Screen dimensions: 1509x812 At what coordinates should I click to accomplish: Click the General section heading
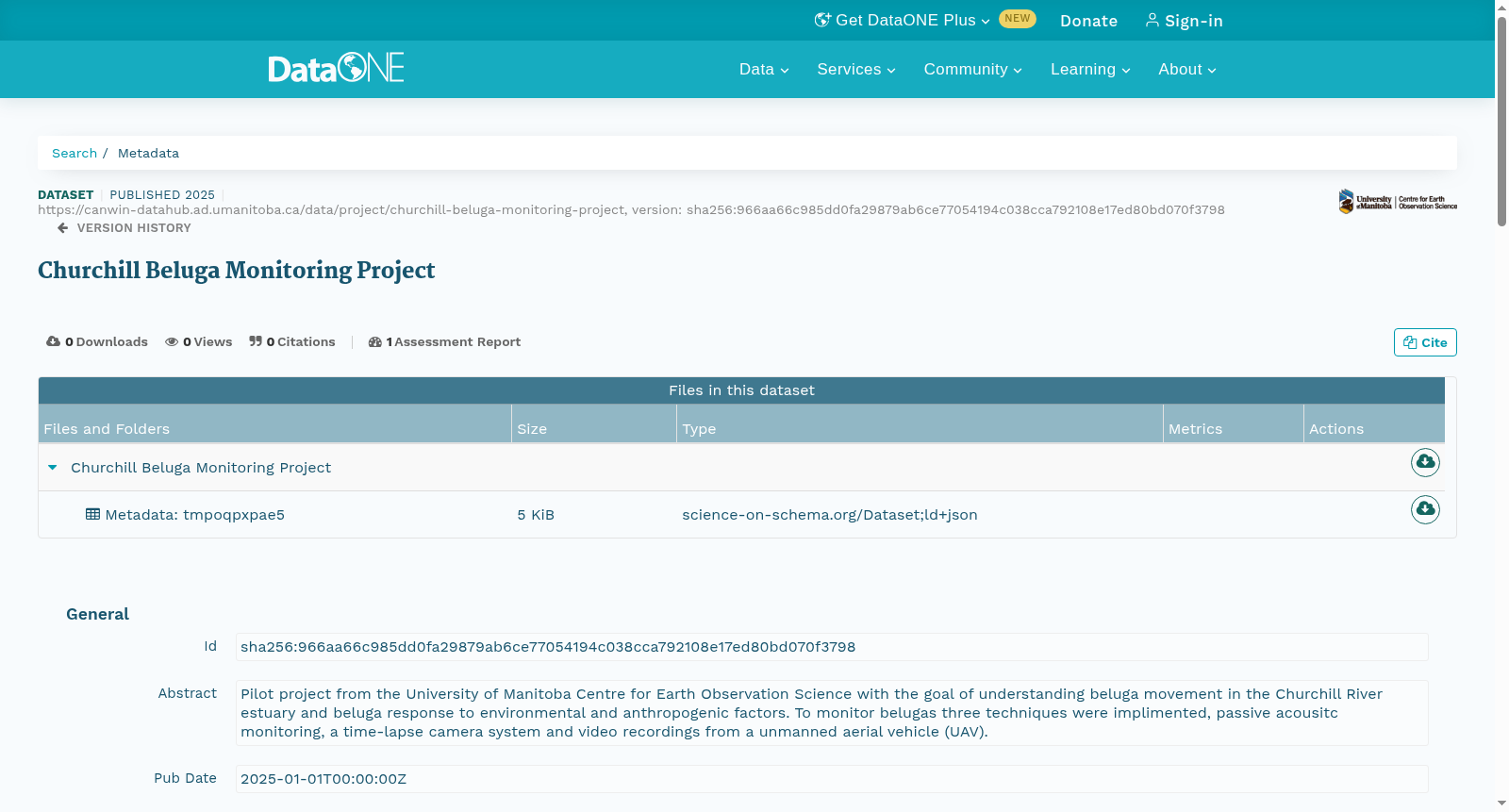97,614
